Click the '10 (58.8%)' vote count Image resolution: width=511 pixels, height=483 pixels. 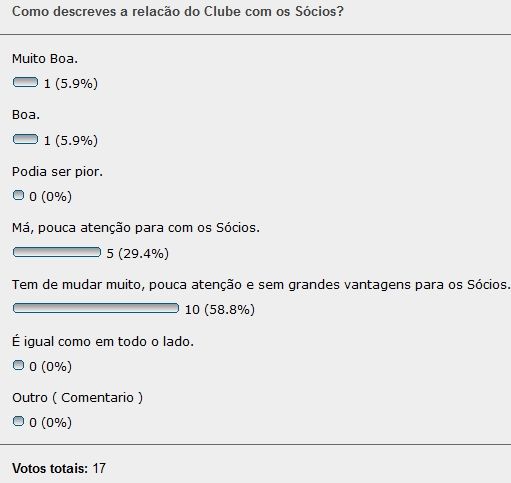pos(220,310)
